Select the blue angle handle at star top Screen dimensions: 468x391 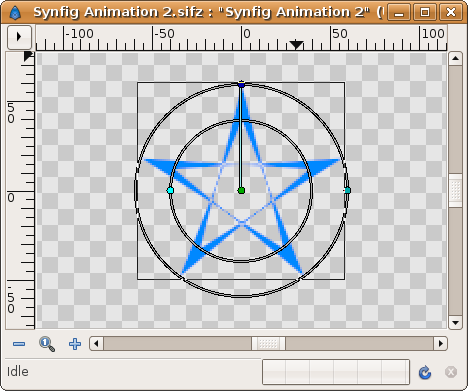pyautogui.click(x=242, y=85)
